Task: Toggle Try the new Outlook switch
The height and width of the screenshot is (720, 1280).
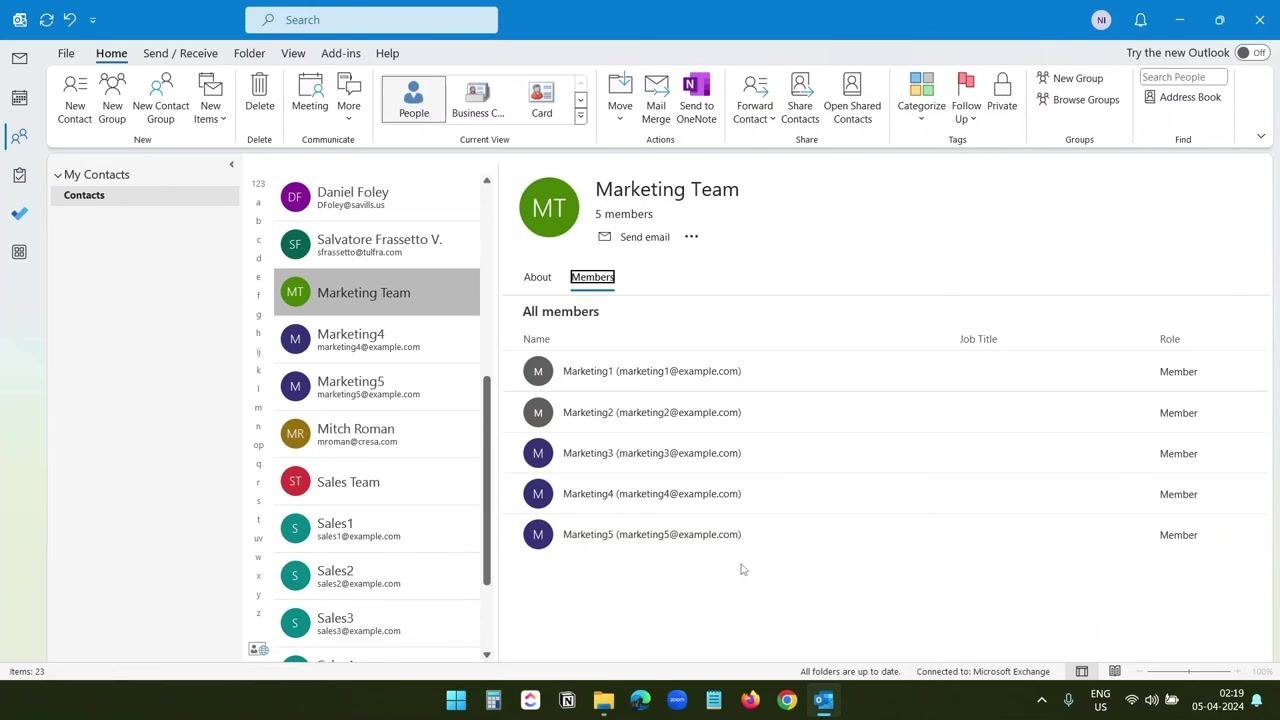Action: click(x=1250, y=53)
